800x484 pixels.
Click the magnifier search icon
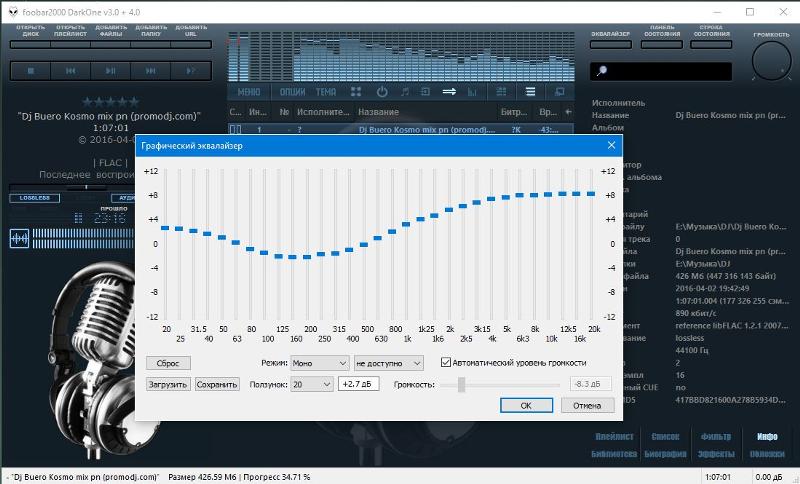[x=602, y=70]
